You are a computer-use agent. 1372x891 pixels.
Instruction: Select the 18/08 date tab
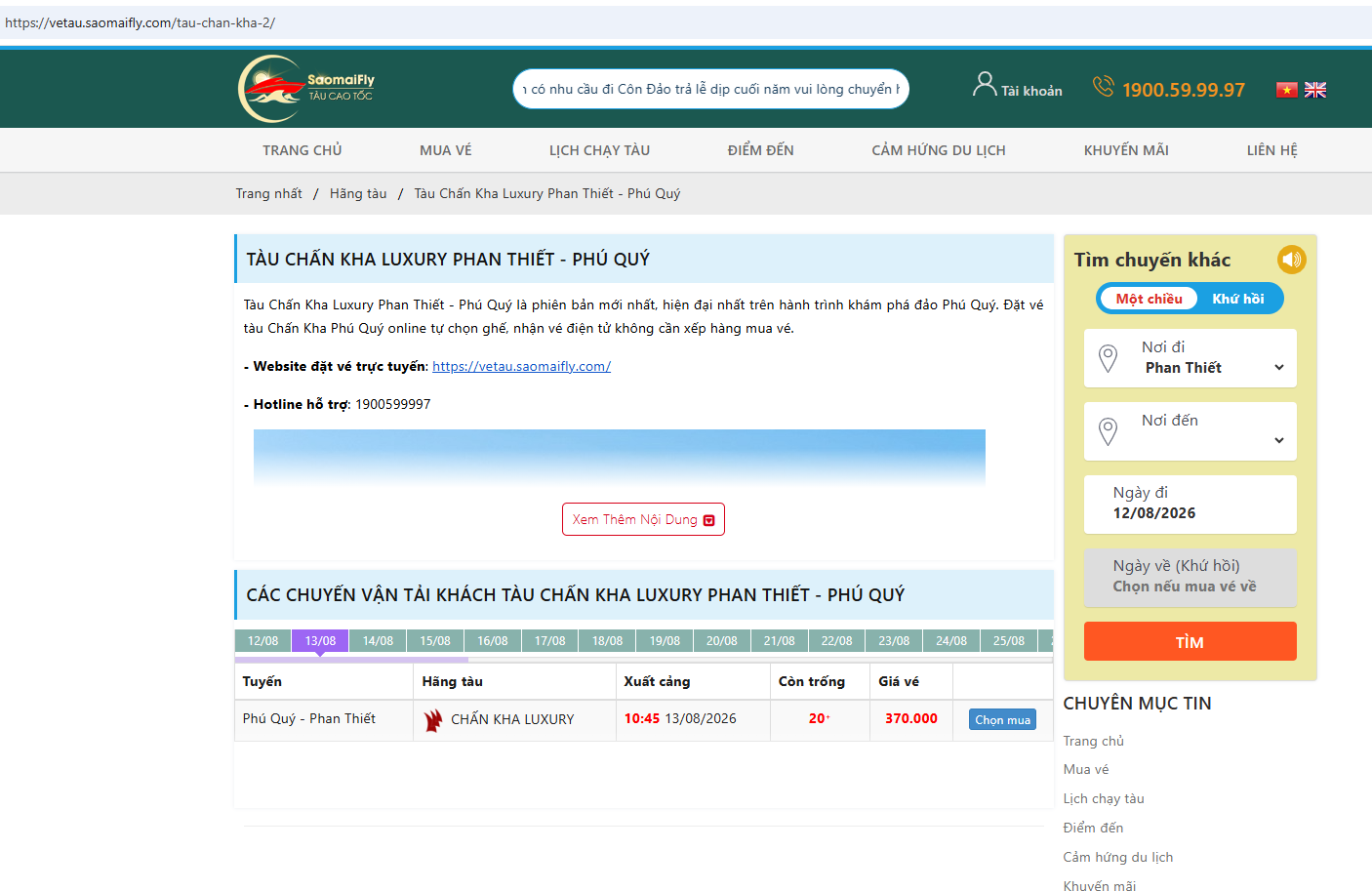pyautogui.click(x=607, y=641)
